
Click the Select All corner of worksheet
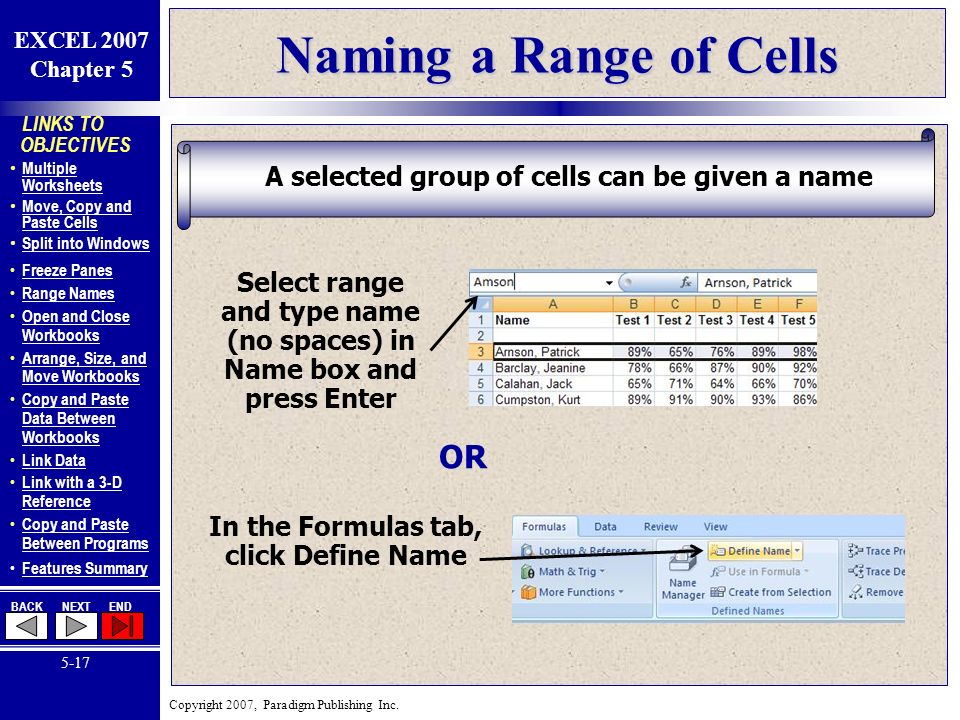coord(481,304)
